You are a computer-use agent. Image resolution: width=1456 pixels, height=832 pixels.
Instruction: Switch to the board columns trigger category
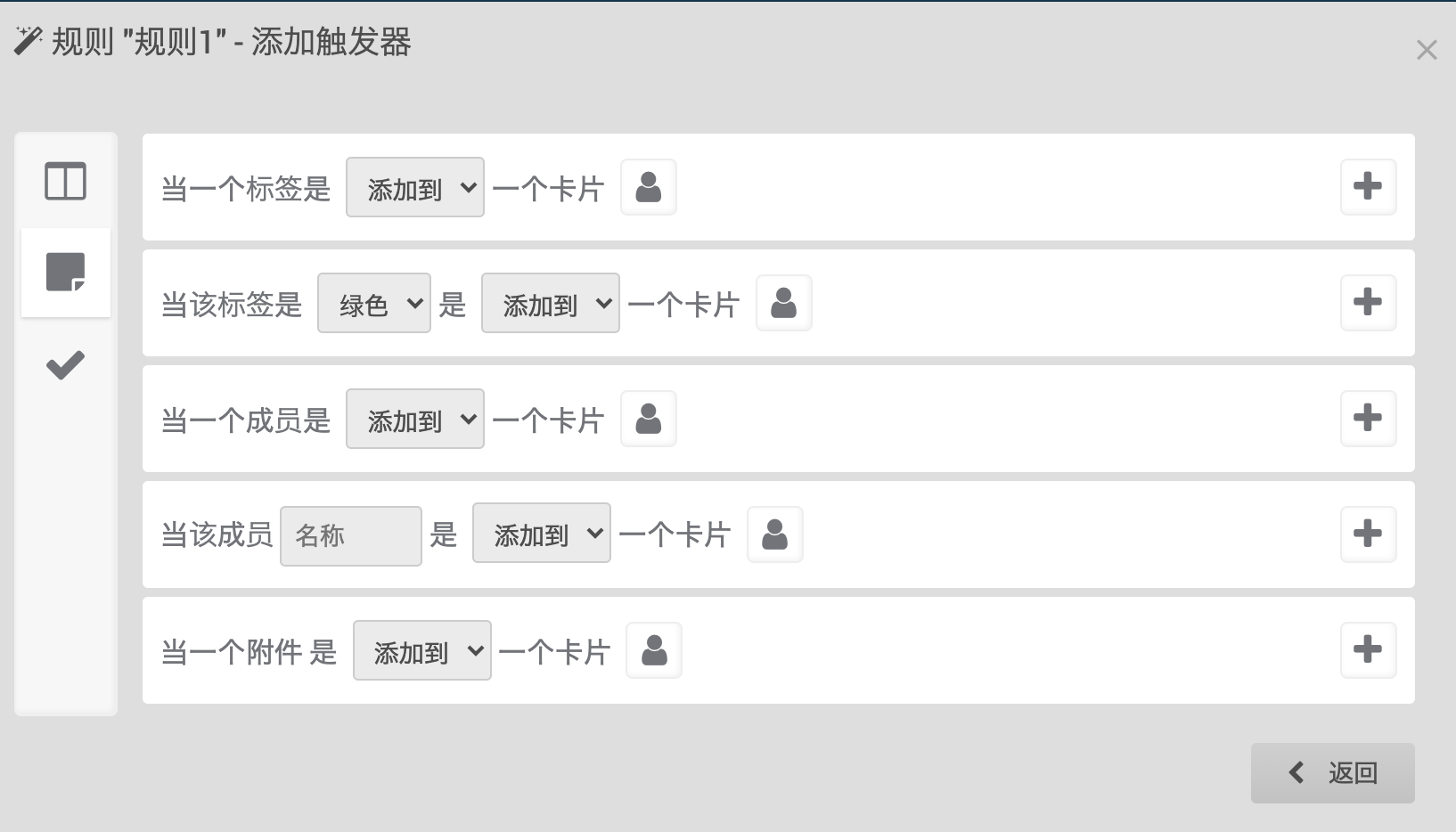[x=65, y=181]
